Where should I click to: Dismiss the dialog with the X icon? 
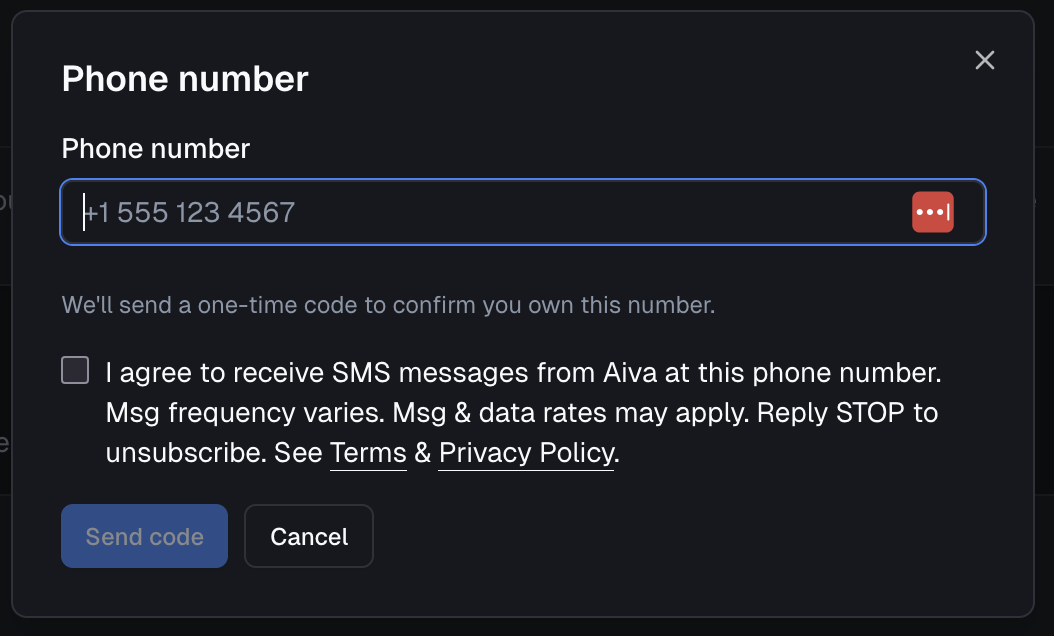[985, 60]
